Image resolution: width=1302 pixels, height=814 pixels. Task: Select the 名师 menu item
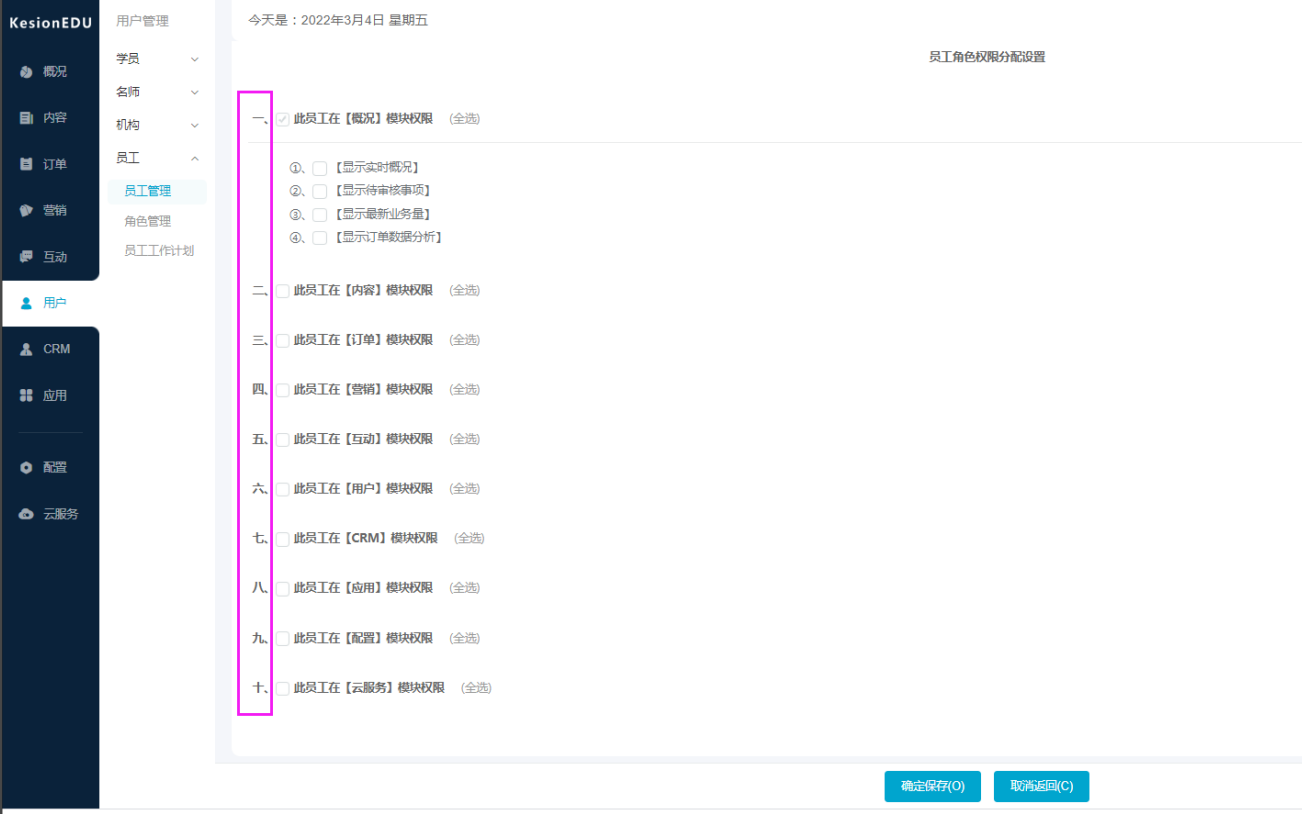(128, 92)
